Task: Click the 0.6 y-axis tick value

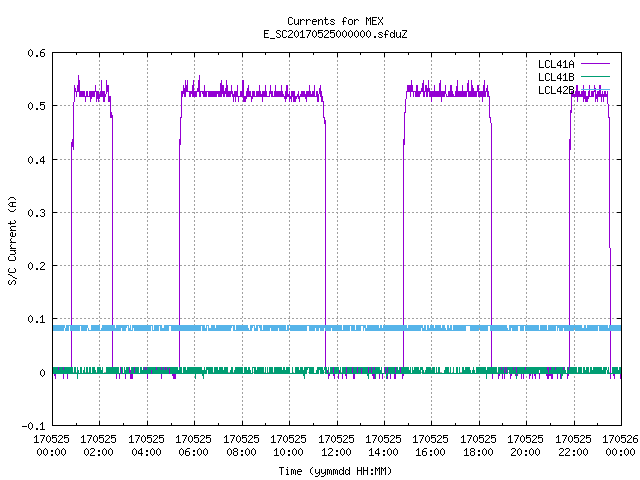Action: (x=36, y=53)
